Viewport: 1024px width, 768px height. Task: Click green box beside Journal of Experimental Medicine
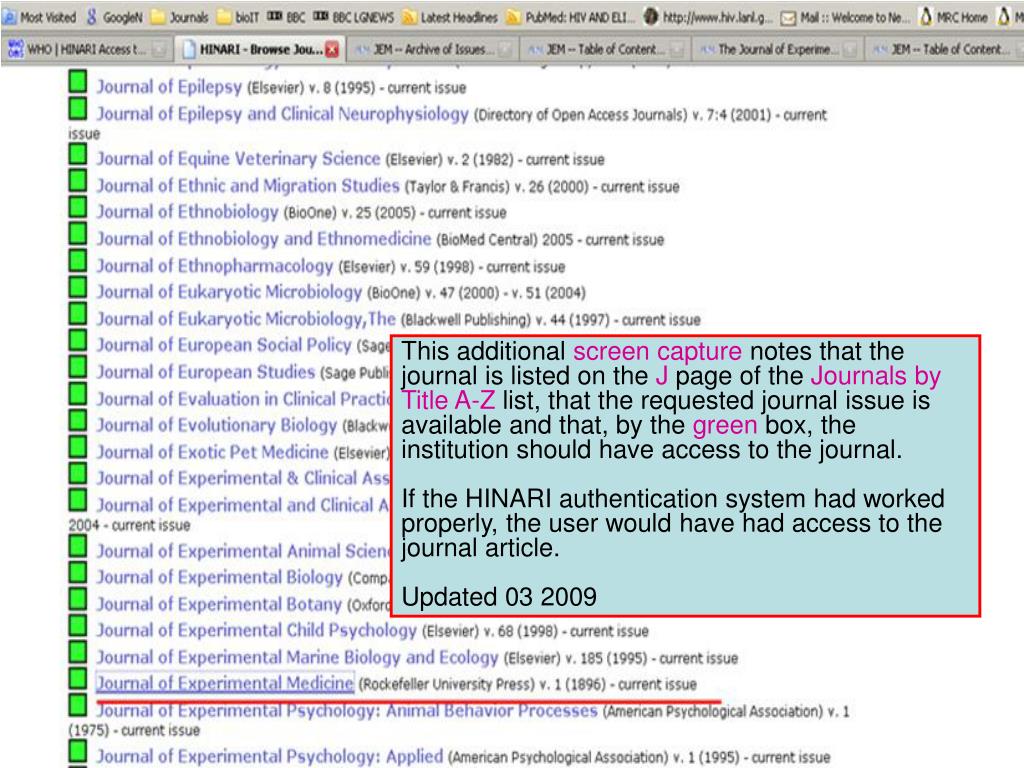[78, 678]
